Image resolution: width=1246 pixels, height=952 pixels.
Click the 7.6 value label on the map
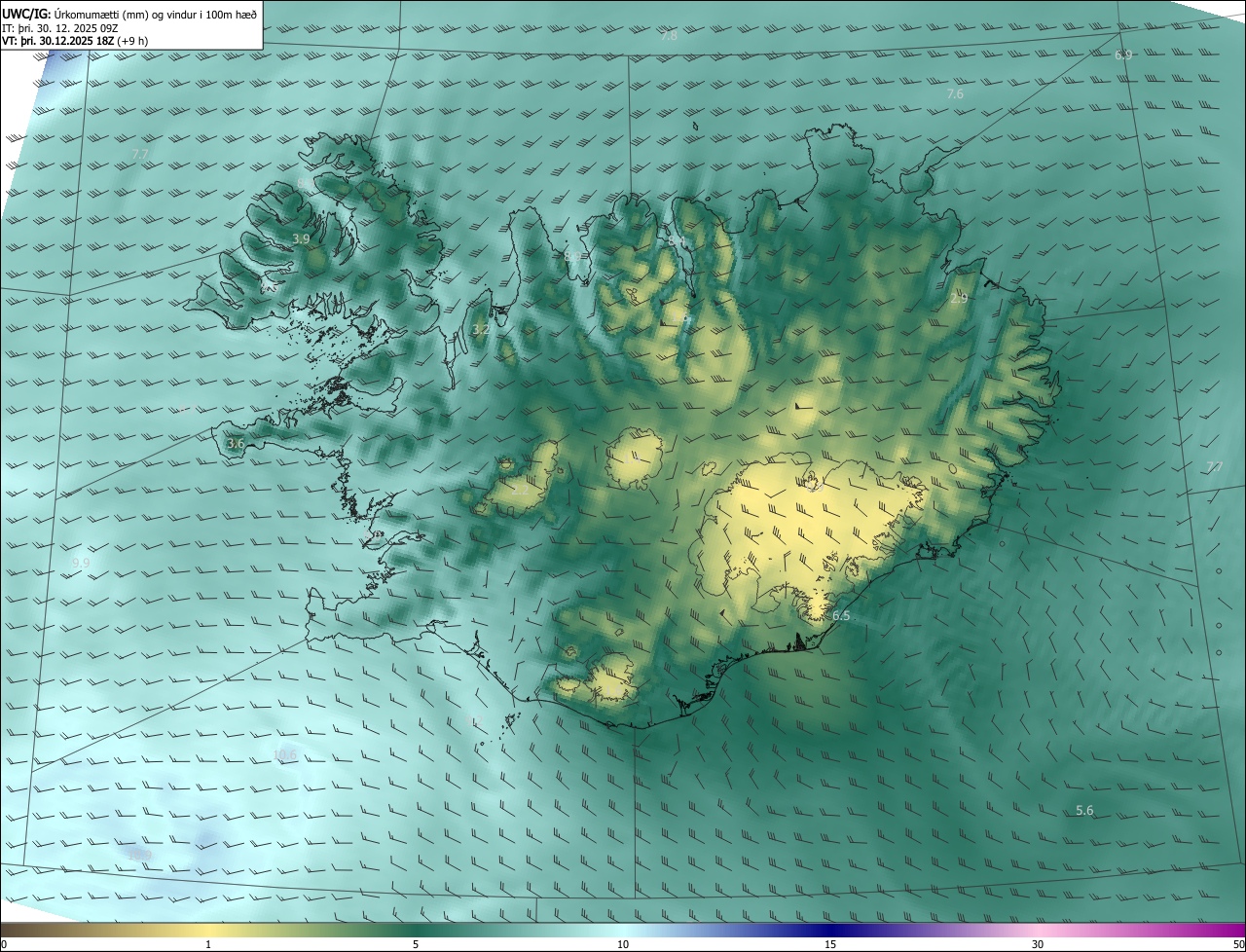click(955, 94)
